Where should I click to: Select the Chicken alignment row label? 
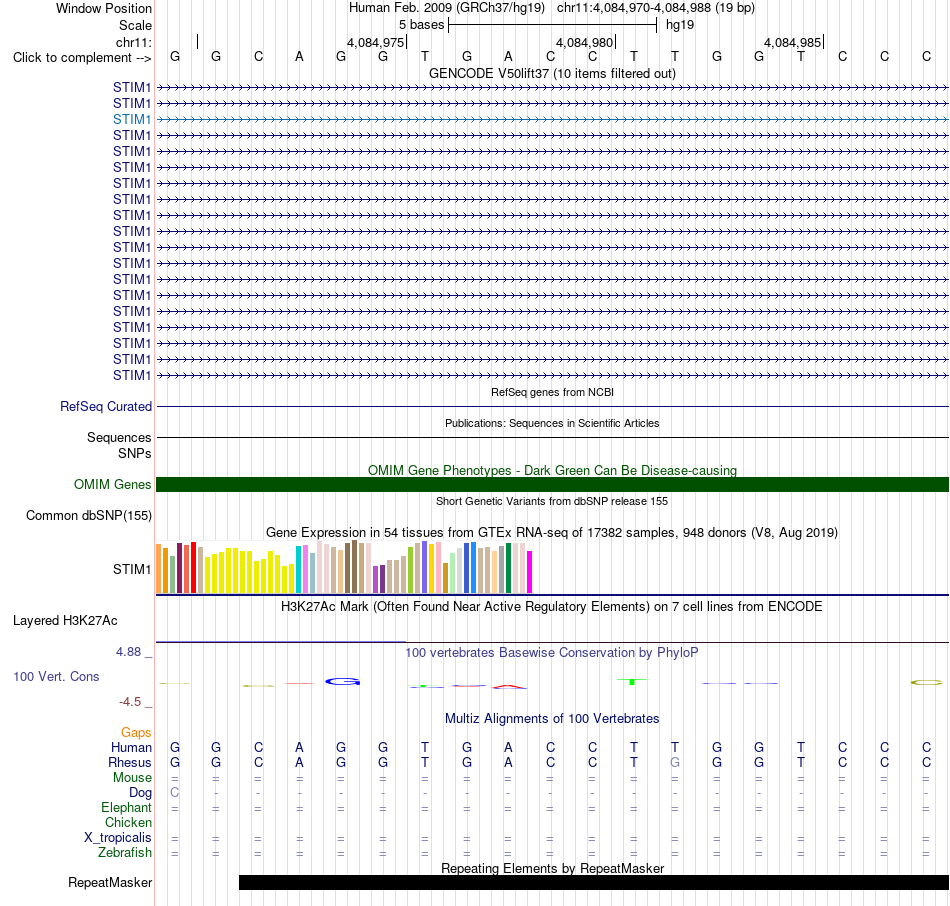[x=128, y=822]
